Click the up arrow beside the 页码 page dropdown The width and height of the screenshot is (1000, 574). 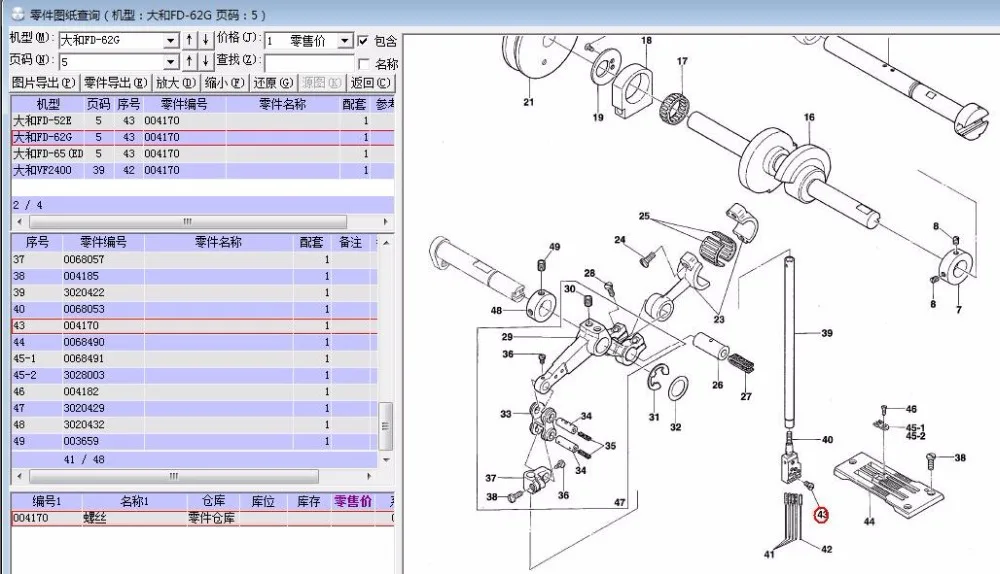pos(189,61)
